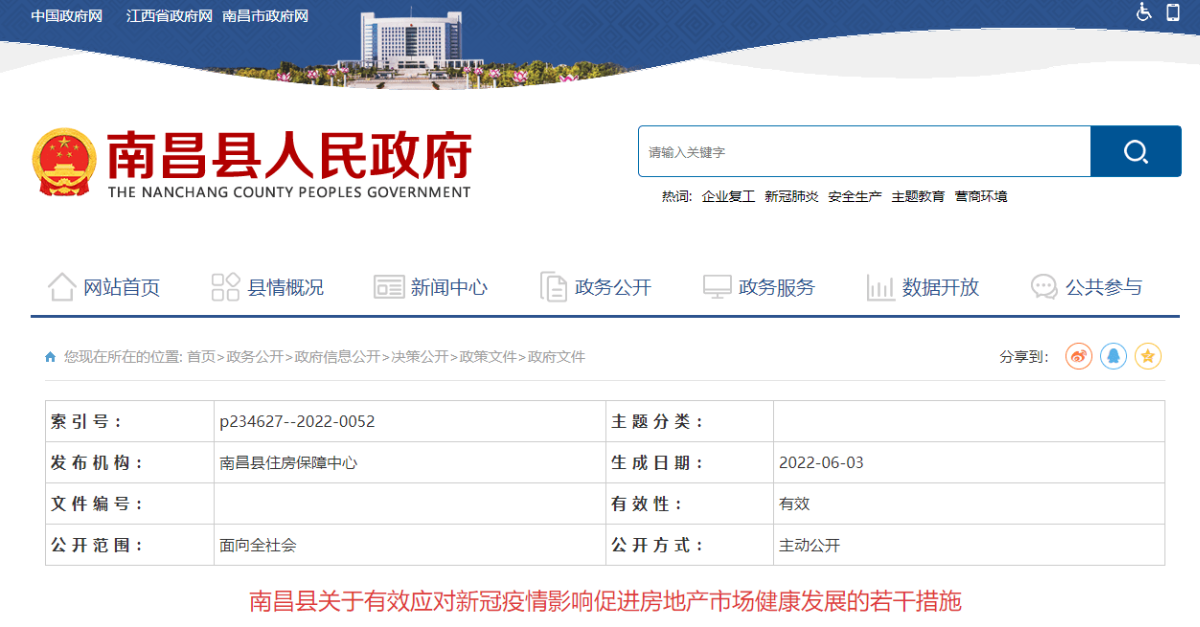Click the monitor icon beside 政务服务
This screenshot has height=627, width=1200.
(x=716, y=287)
